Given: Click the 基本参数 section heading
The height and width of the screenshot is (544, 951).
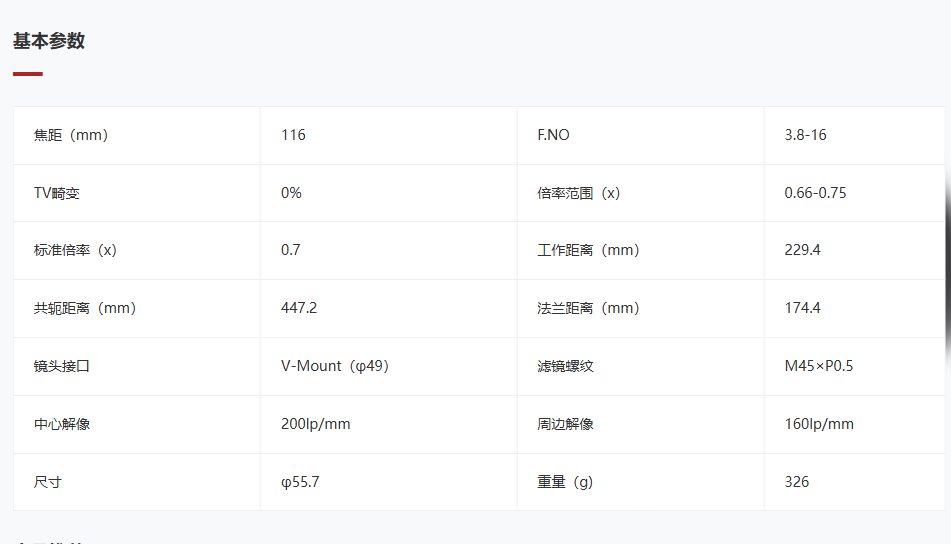Looking at the screenshot, I should [49, 41].
